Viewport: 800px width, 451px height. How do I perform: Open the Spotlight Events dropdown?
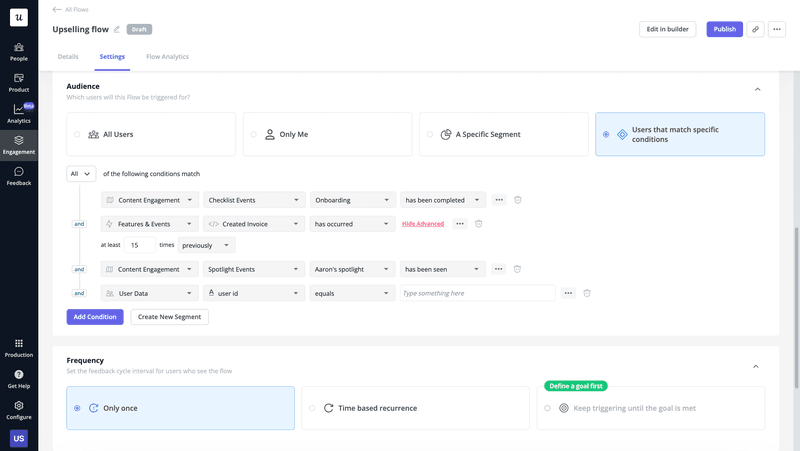(254, 269)
